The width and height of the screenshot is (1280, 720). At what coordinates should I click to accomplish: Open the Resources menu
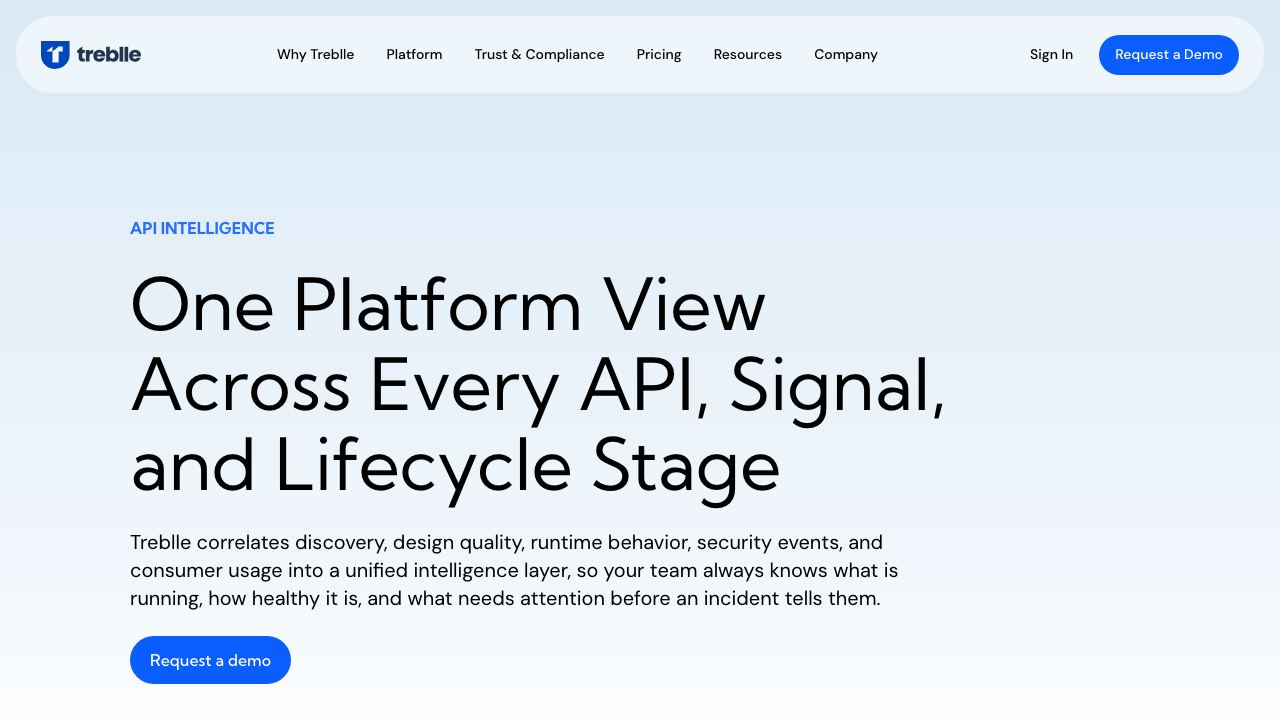pos(747,55)
